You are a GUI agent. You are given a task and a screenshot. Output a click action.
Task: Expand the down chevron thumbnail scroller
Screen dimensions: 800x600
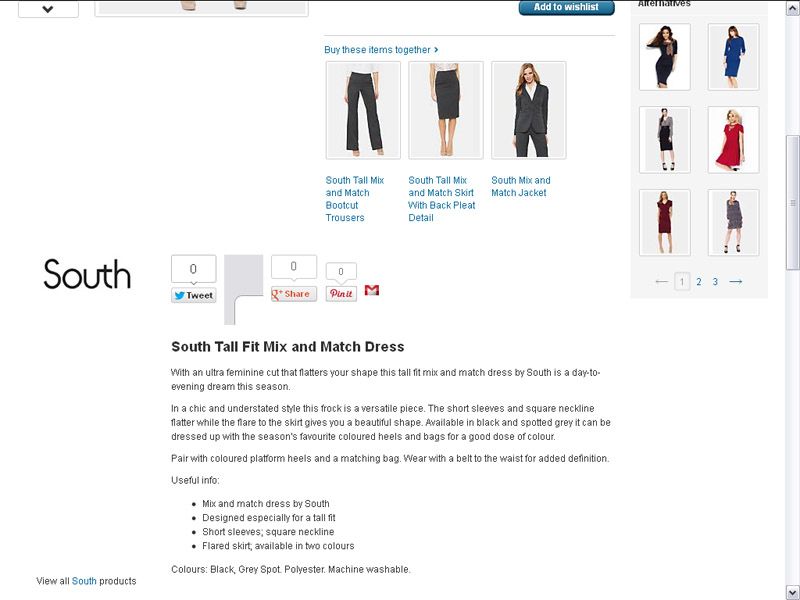tap(48, 9)
